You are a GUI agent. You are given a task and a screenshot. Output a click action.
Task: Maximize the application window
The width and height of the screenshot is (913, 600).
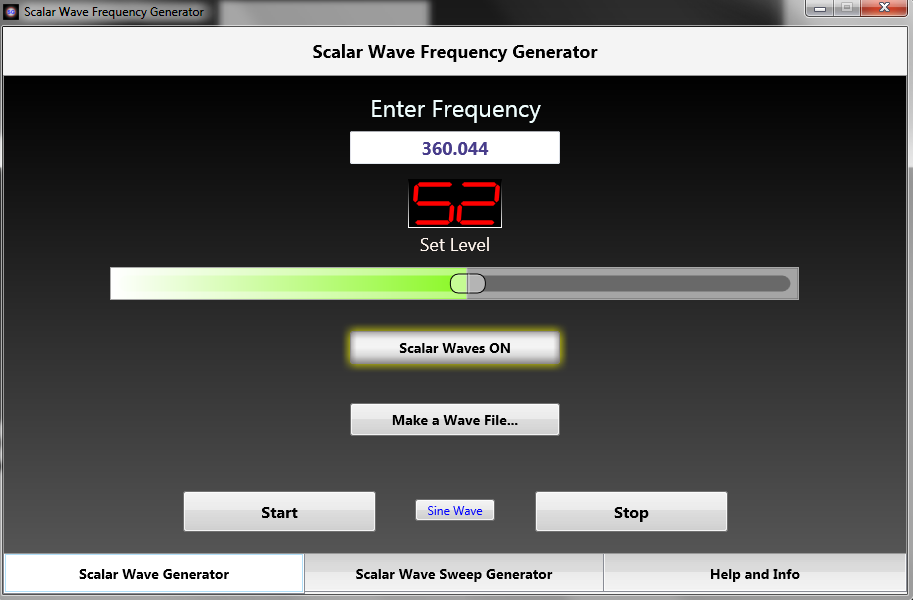point(845,9)
